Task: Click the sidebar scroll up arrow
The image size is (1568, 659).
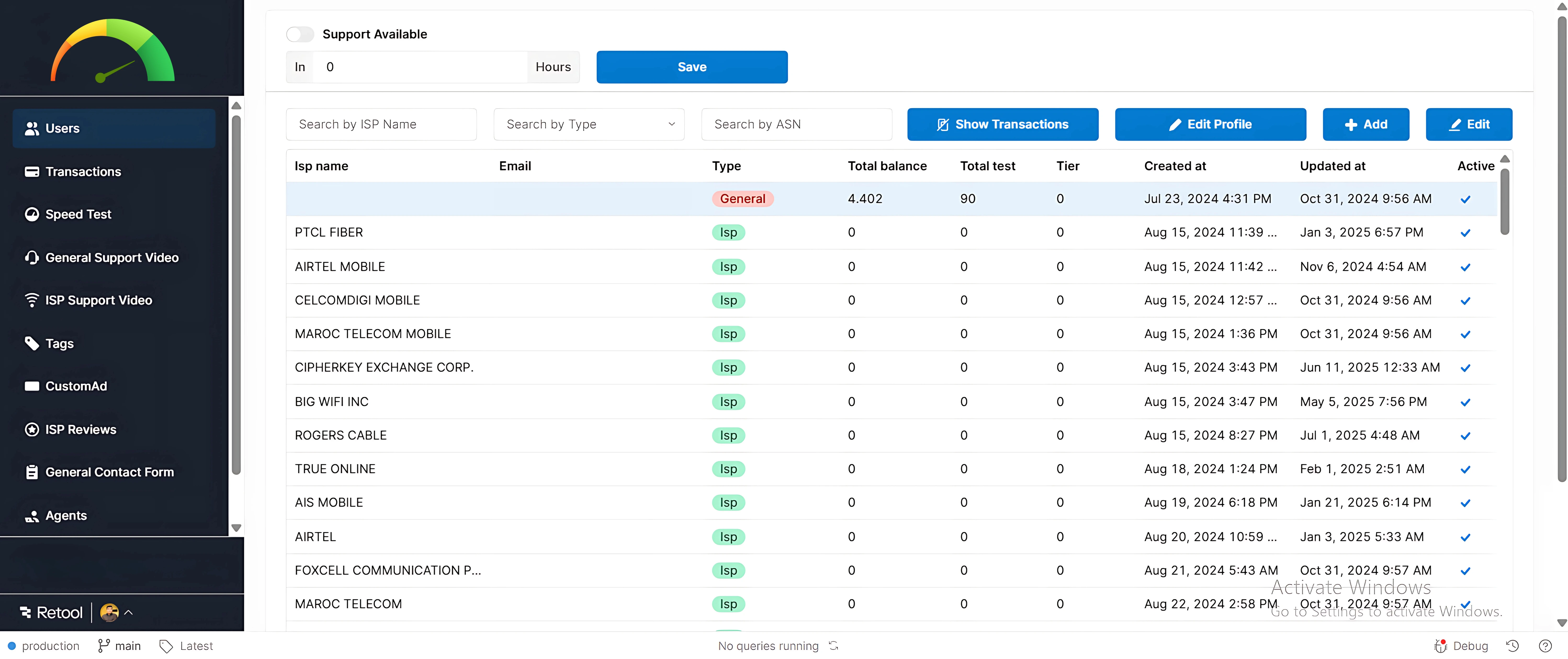Action: [236, 106]
